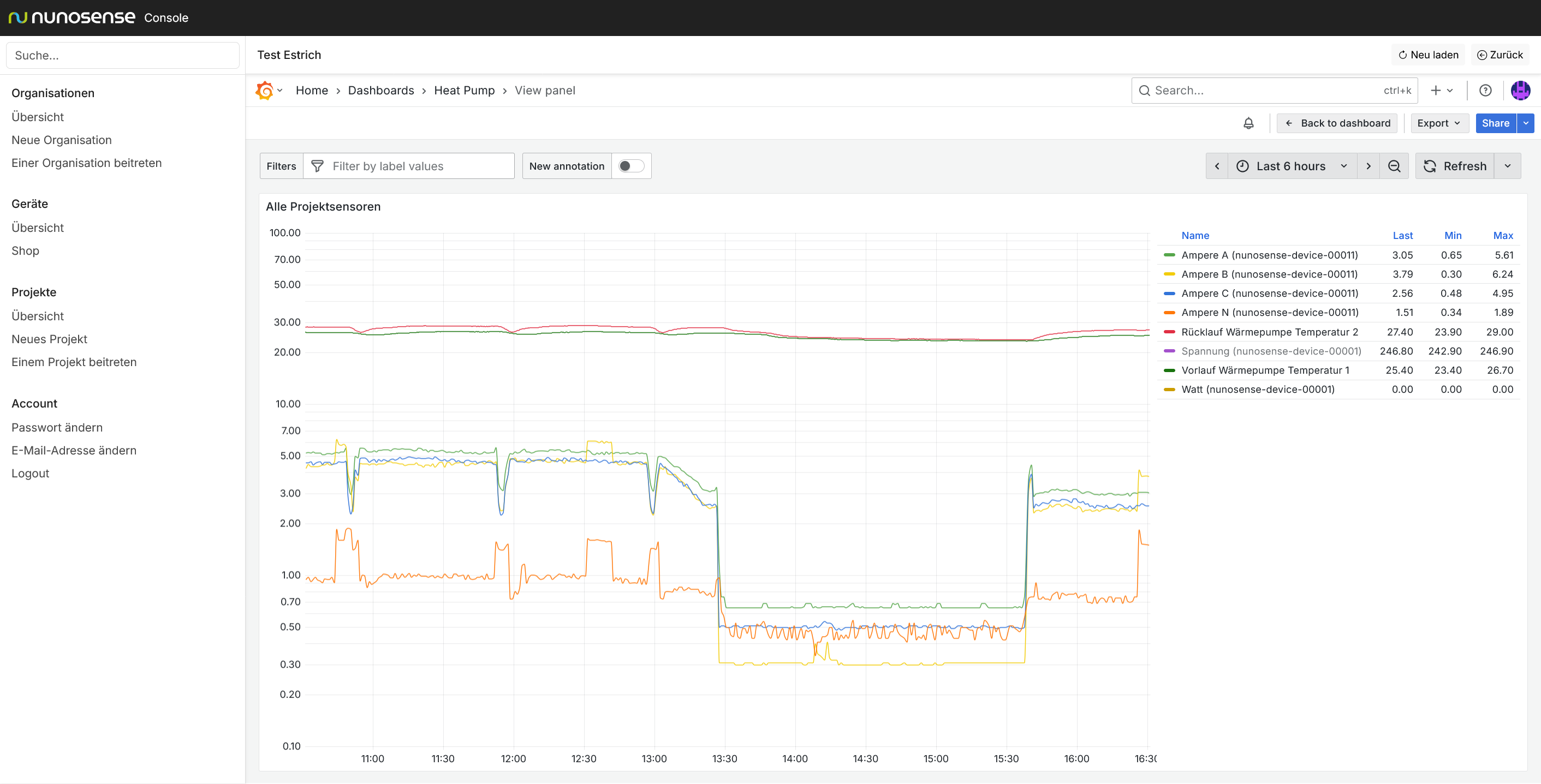Click the zoom out time range icon

point(1394,166)
